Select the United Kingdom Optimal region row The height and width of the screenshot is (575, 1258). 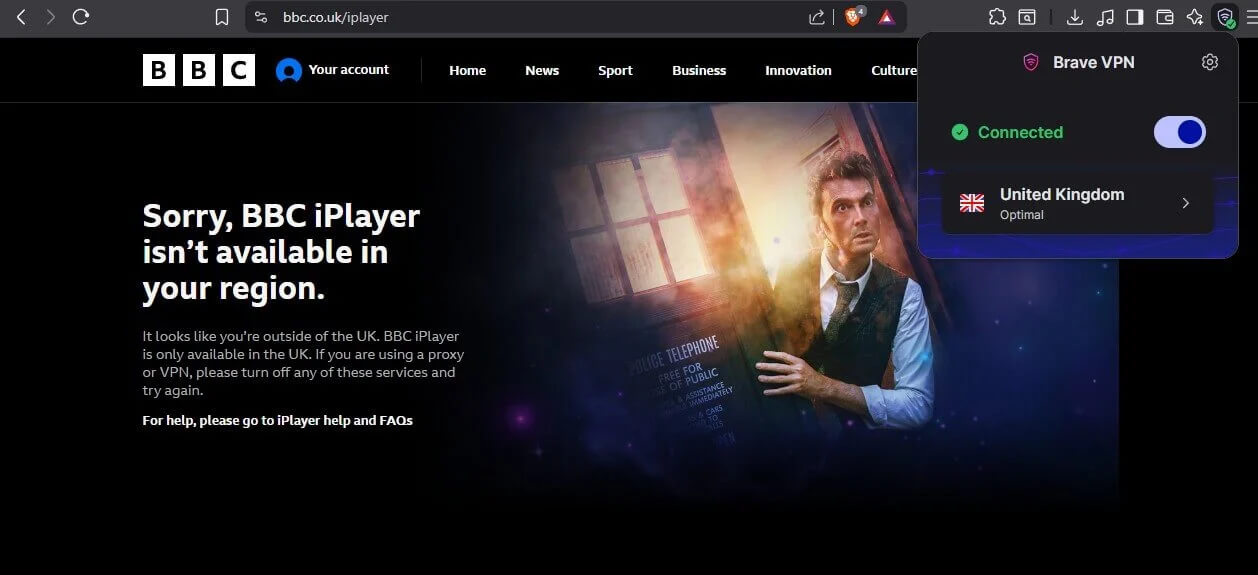click(x=1078, y=203)
